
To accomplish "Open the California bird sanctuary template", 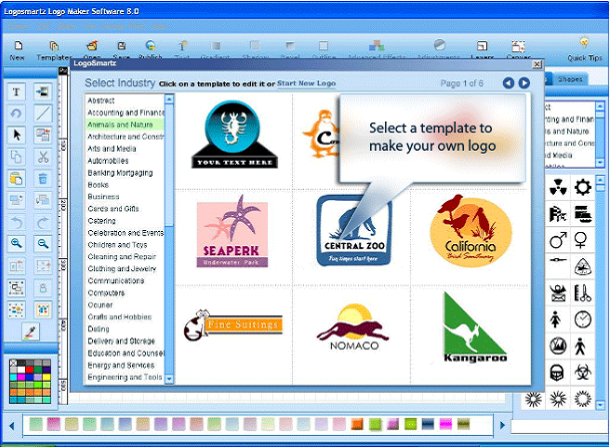I will click(470, 231).
